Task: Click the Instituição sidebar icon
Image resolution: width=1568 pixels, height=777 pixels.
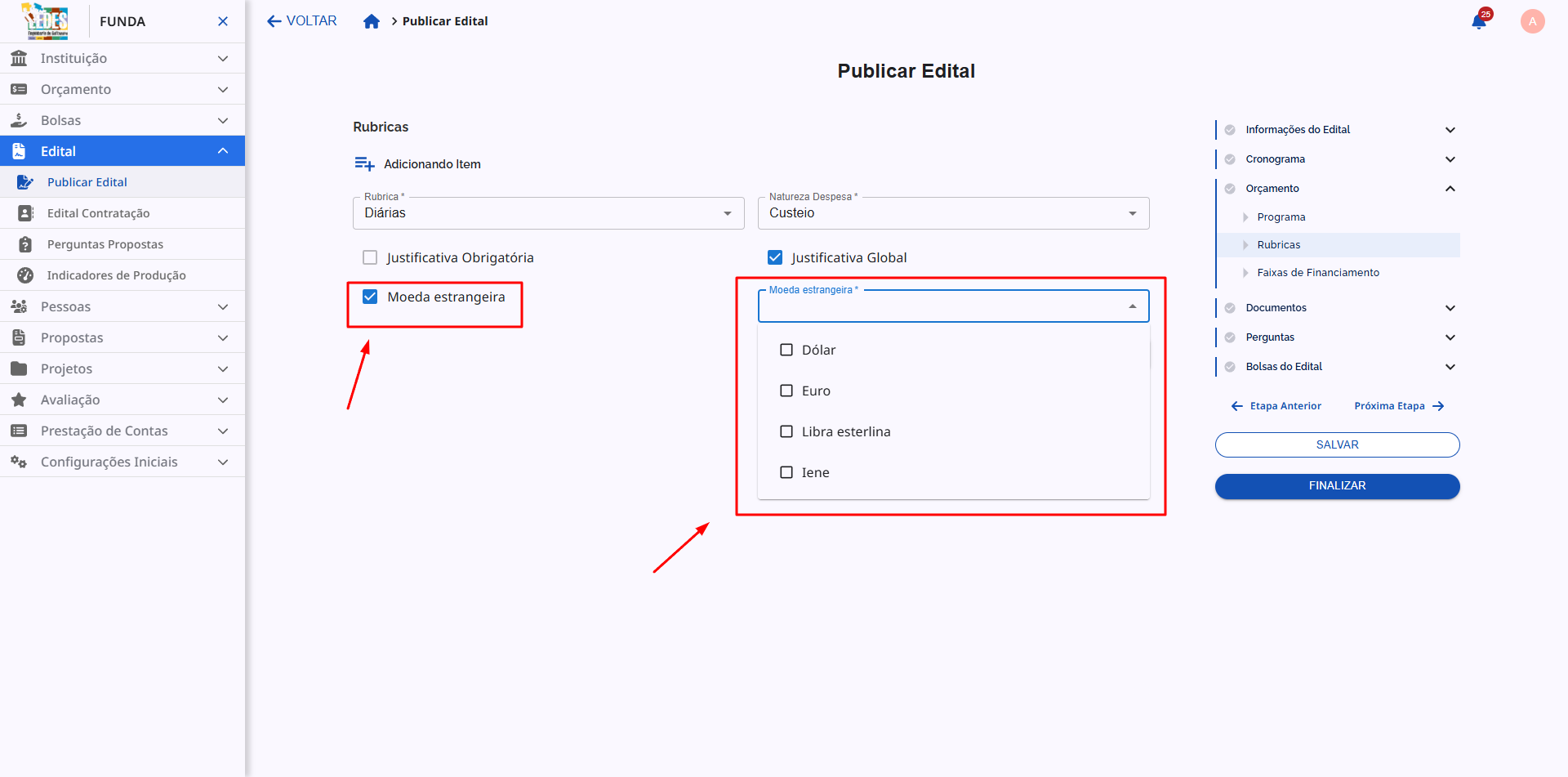Action: (19, 58)
